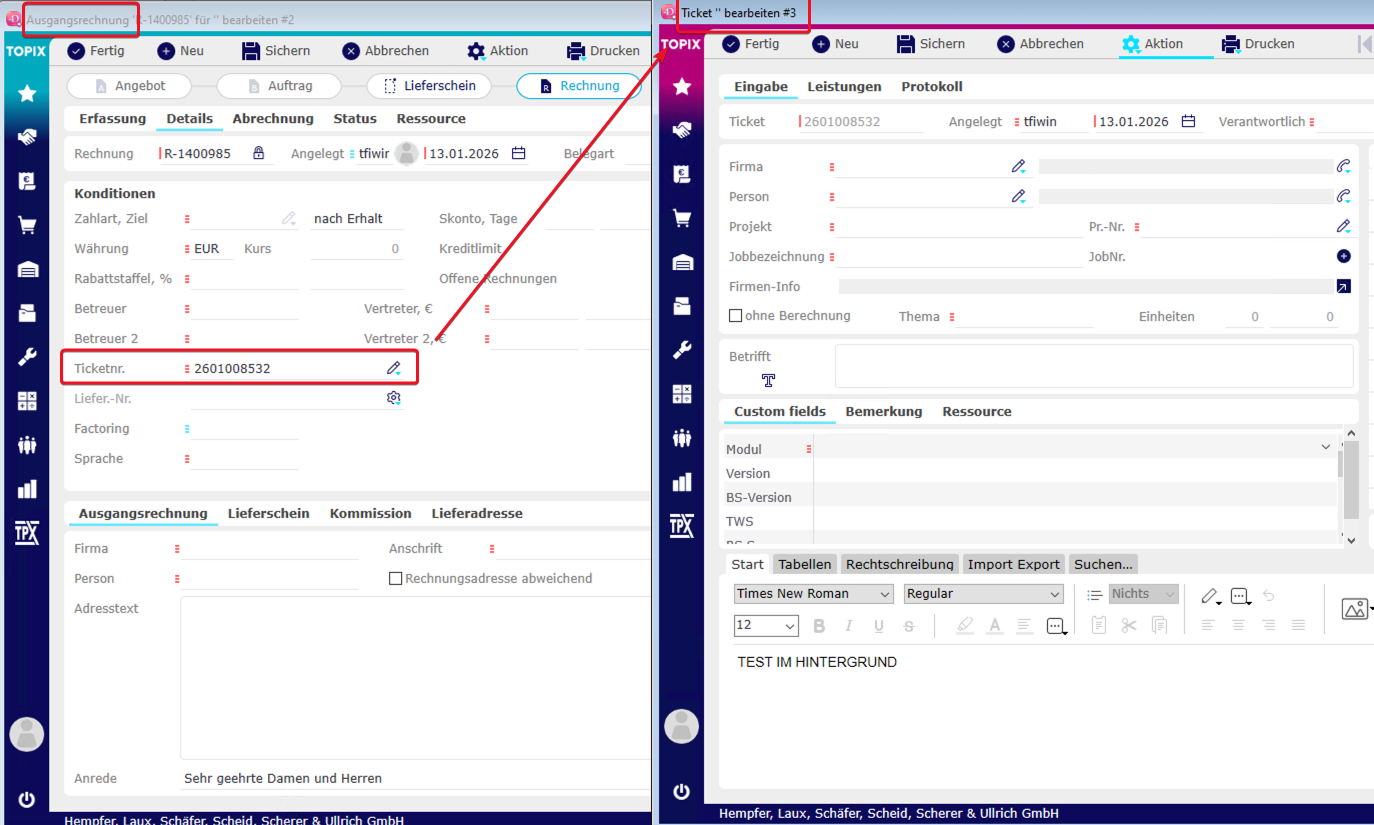This screenshot has height=825, width=1374.
Task: Open Drucken menu in ticket window
Action: coord(1258,44)
